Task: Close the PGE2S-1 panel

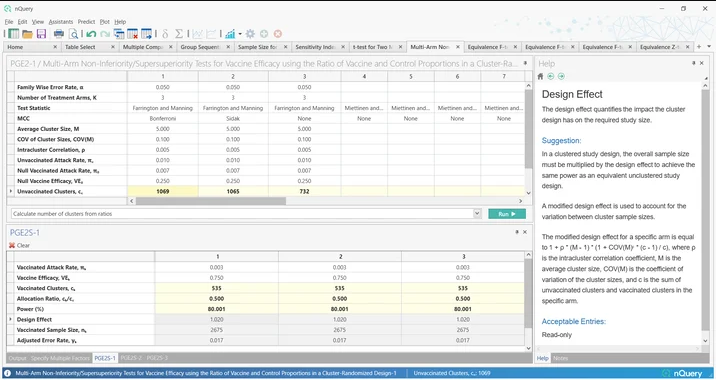Action: [525, 232]
